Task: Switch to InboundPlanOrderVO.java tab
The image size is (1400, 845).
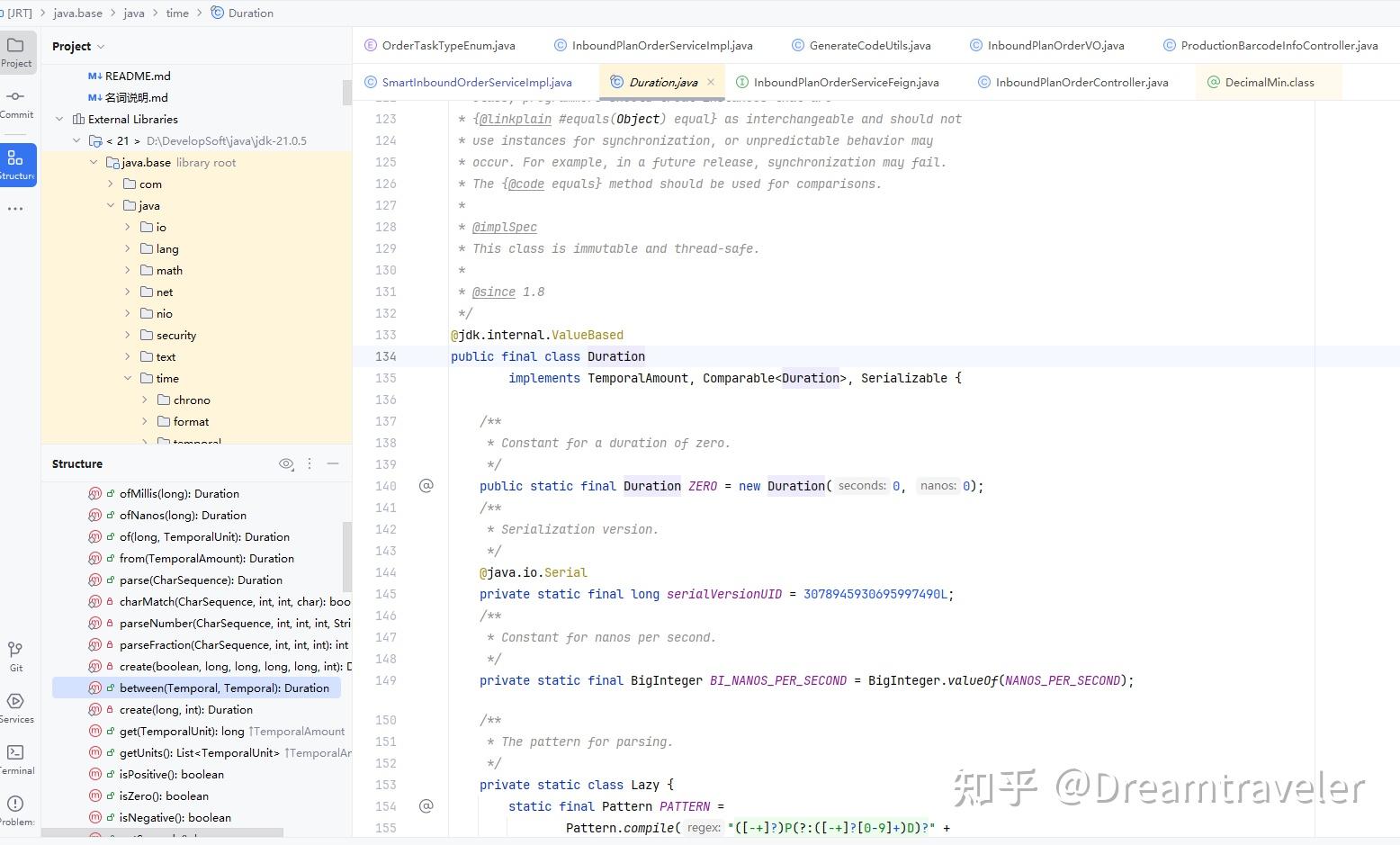Action: click(1047, 45)
